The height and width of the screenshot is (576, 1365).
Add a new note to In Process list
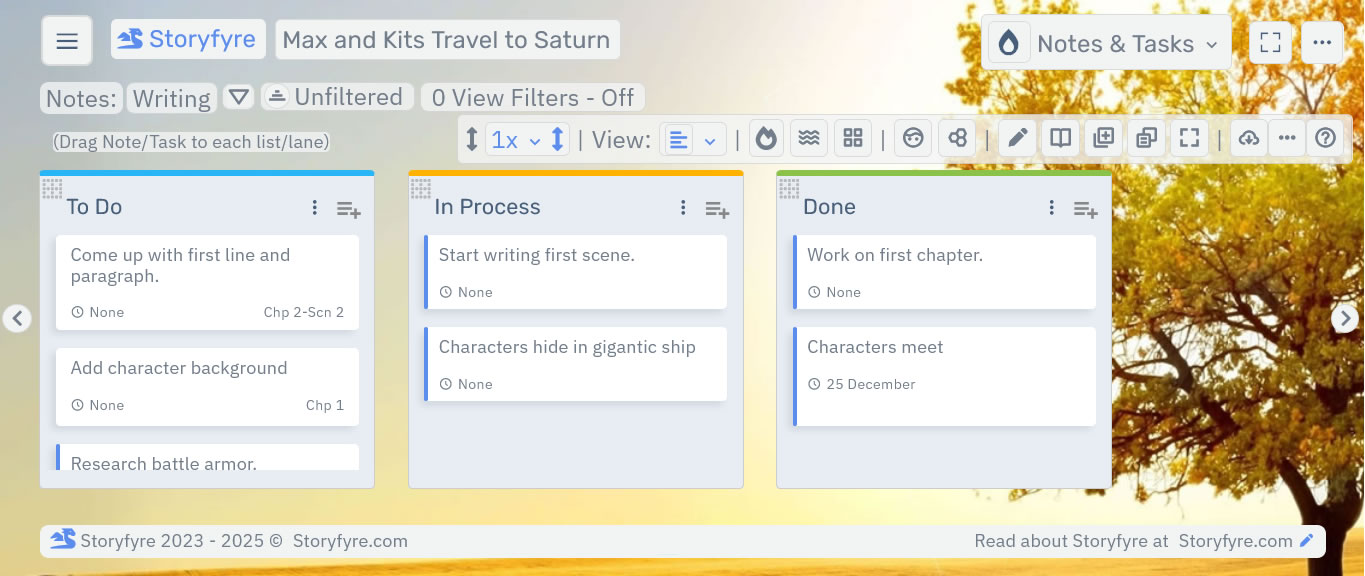[x=716, y=207]
